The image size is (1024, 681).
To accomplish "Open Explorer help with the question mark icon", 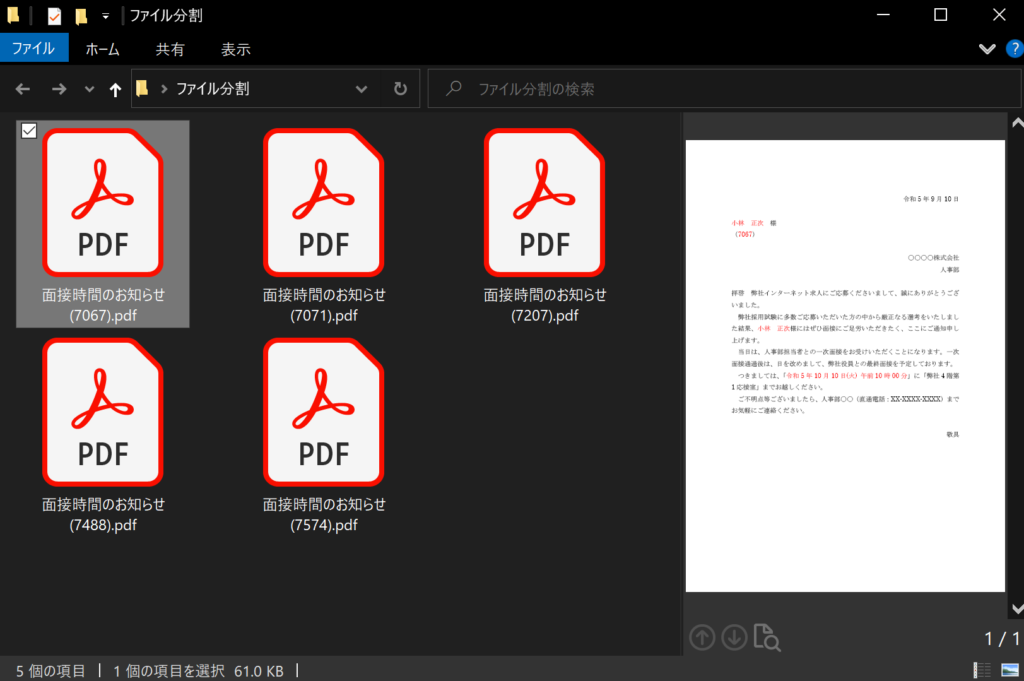I will pos(1014,48).
